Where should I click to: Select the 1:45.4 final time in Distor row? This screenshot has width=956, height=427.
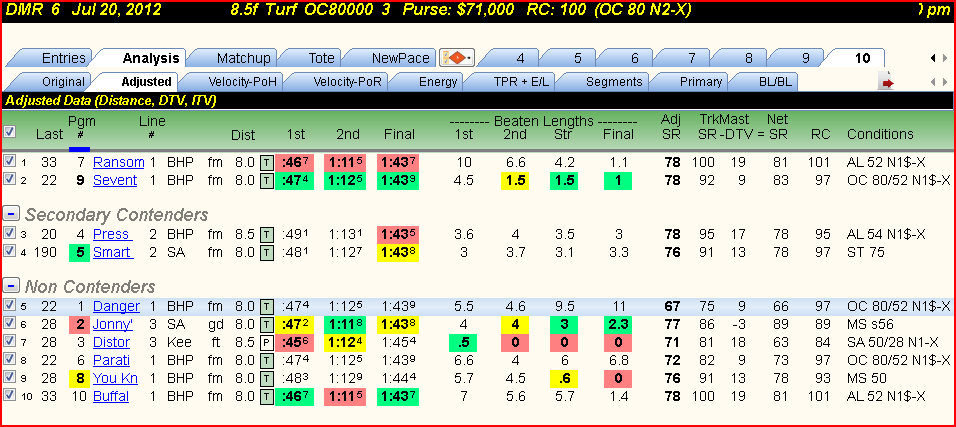pos(399,342)
